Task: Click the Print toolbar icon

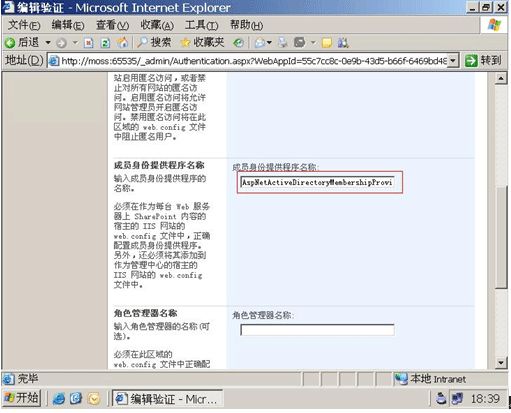Action: pyautogui.click(x=283, y=43)
